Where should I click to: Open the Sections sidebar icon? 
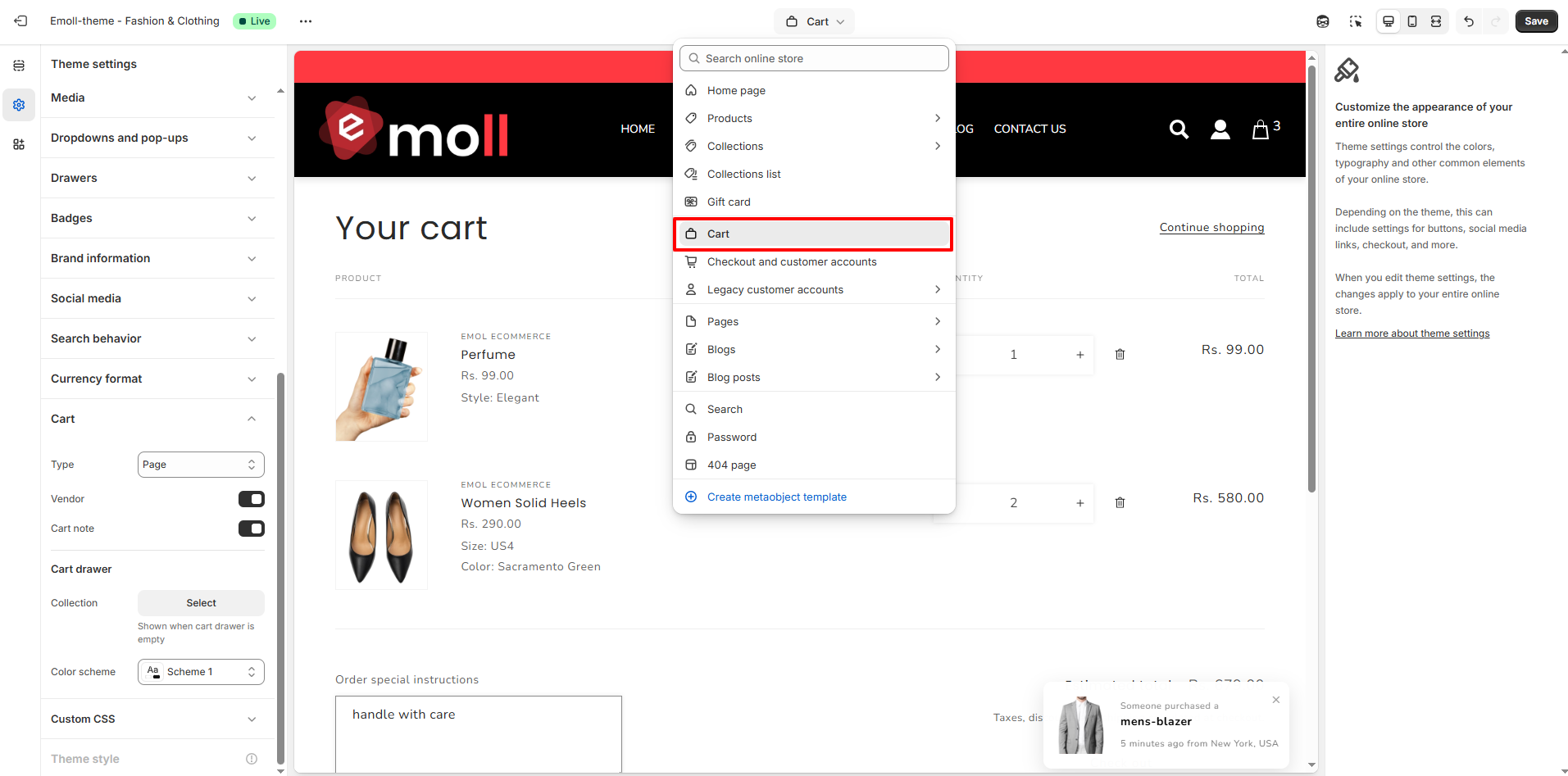pyautogui.click(x=19, y=66)
